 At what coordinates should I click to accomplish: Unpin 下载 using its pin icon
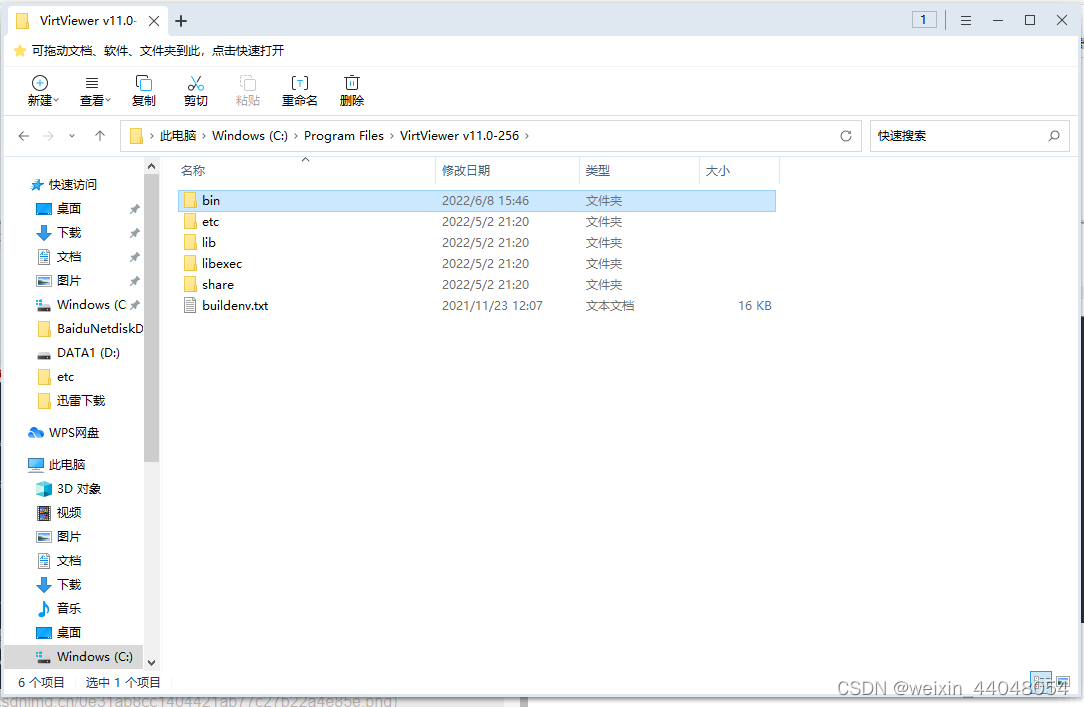coord(135,233)
